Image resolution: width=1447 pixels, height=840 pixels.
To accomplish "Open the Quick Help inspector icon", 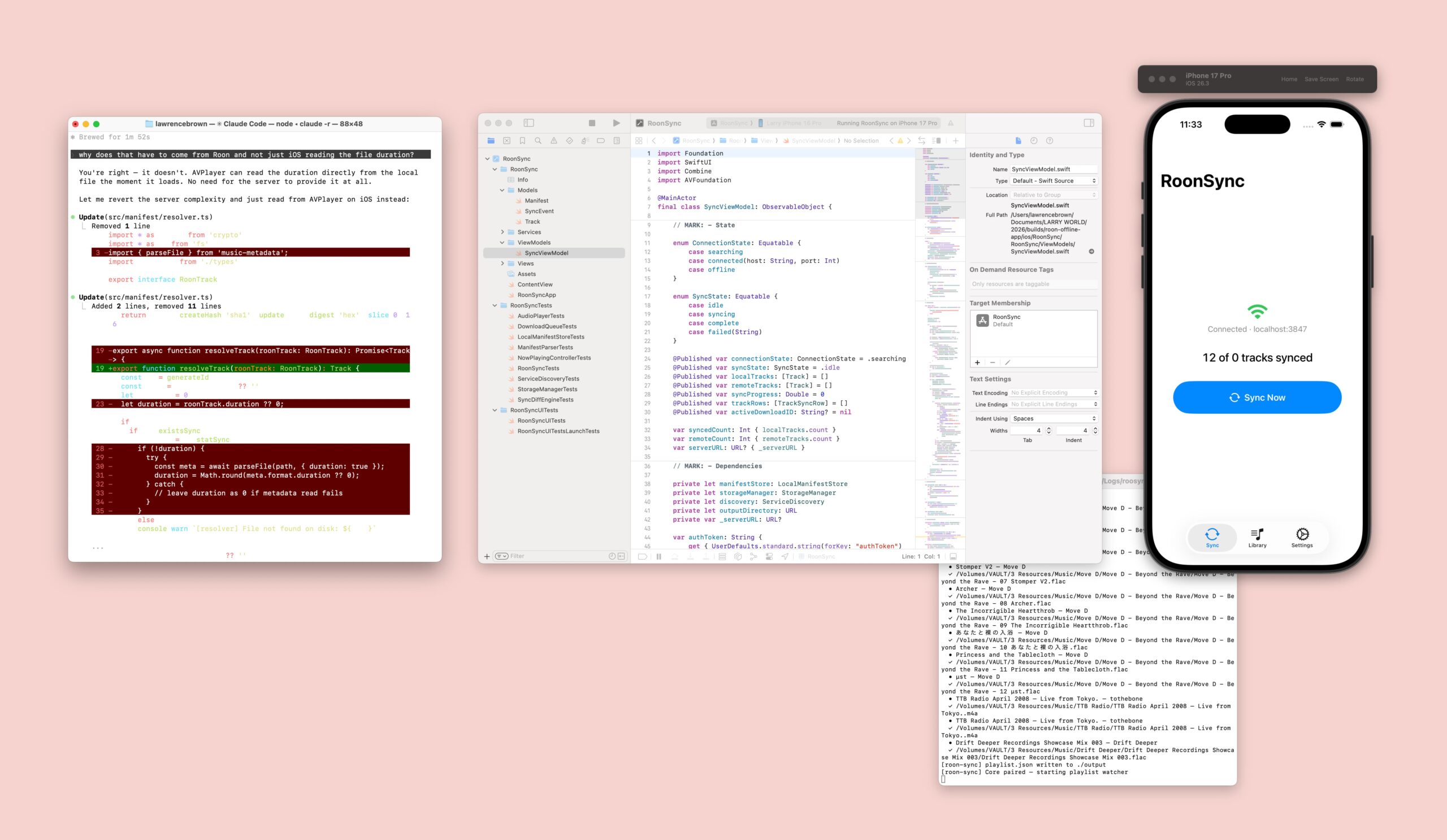I will coord(1049,141).
